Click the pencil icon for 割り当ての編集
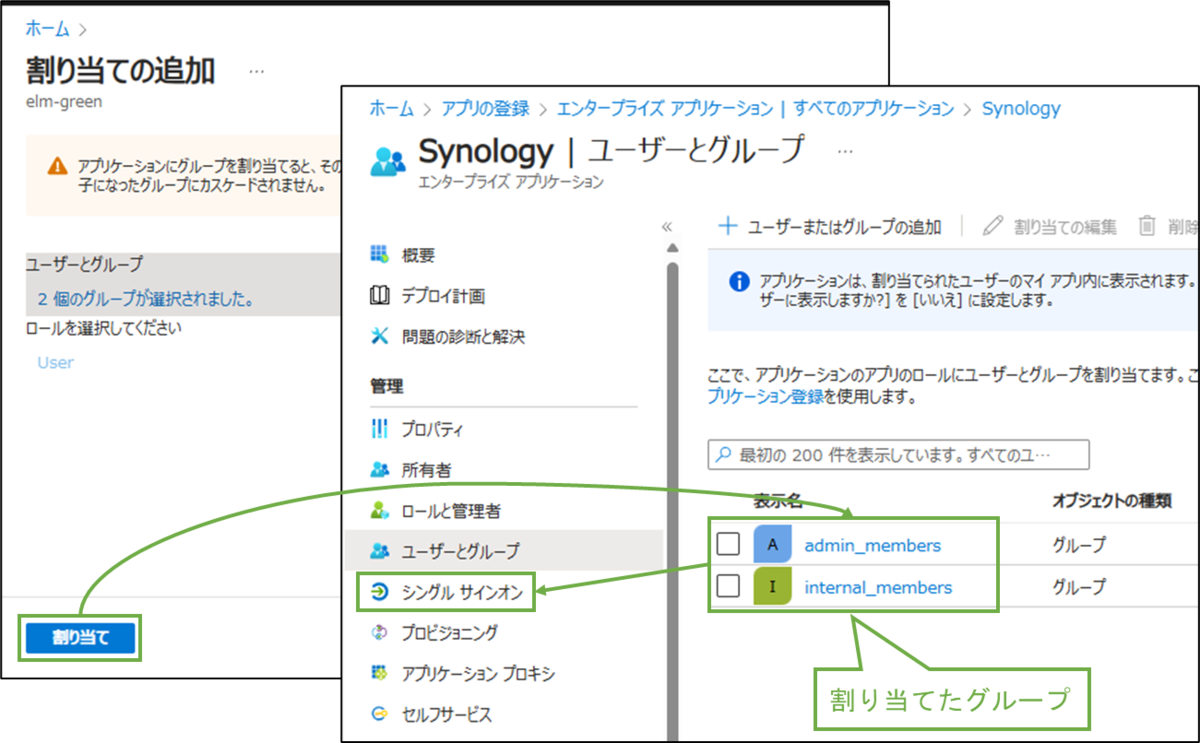 coord(992,226)
